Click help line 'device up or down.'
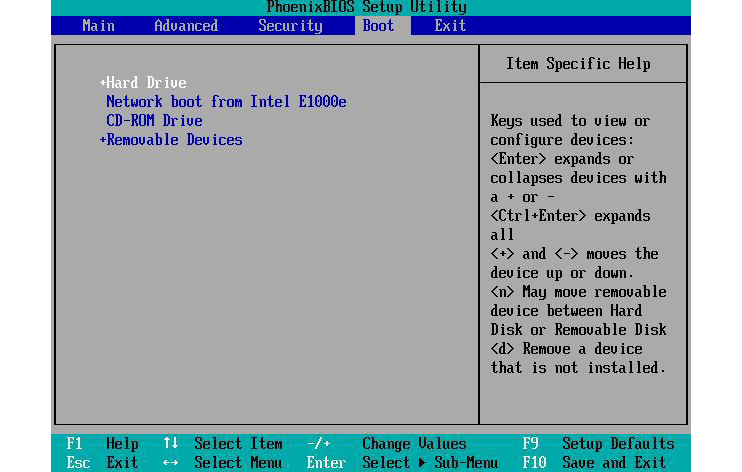This screenshot has height=472, width=742. click(x=562, y=273)
